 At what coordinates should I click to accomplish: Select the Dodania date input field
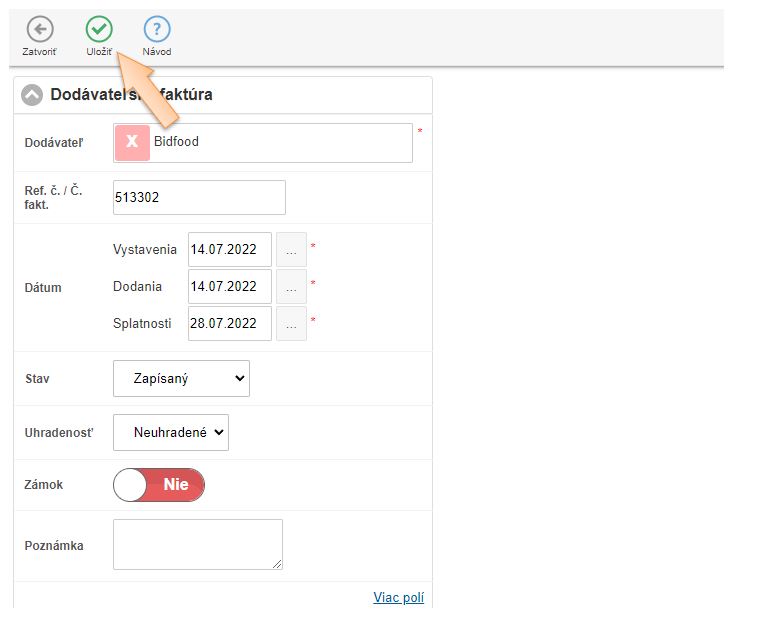[x=229, y=287]
